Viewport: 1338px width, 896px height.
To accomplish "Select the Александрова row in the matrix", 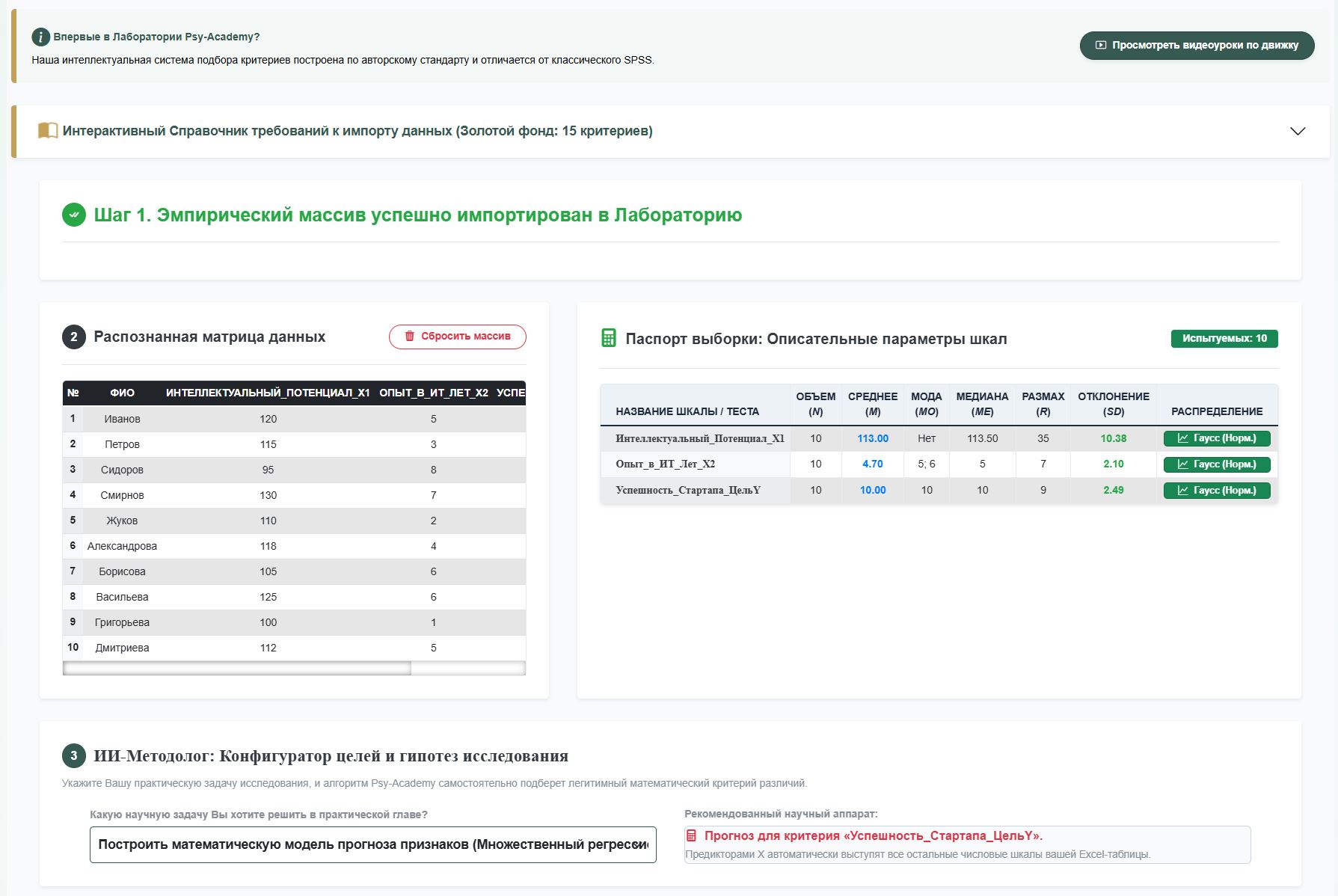I will tap(294, 546).
